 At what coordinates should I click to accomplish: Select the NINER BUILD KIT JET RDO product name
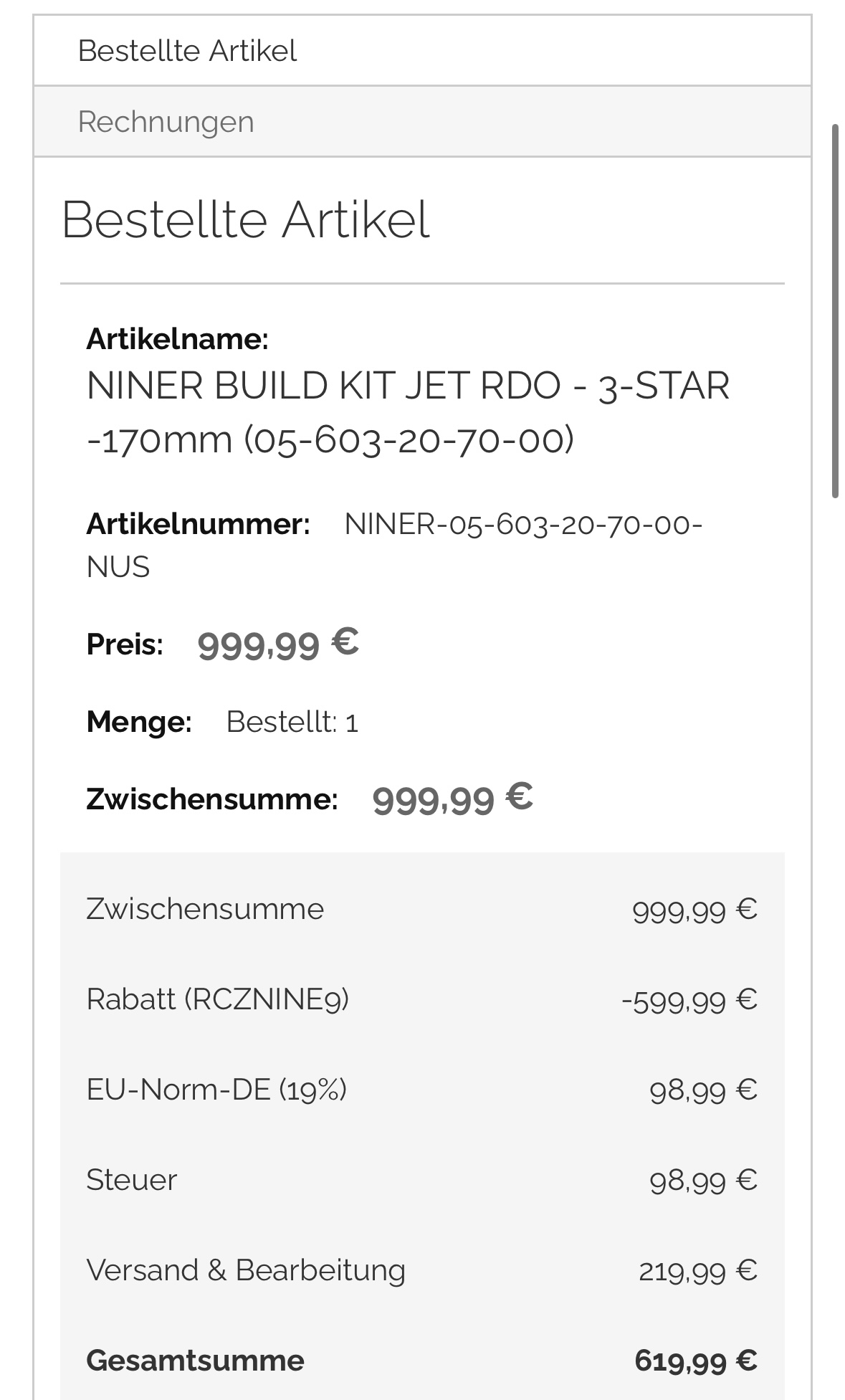pyautogui.click(x=407, y=412)
